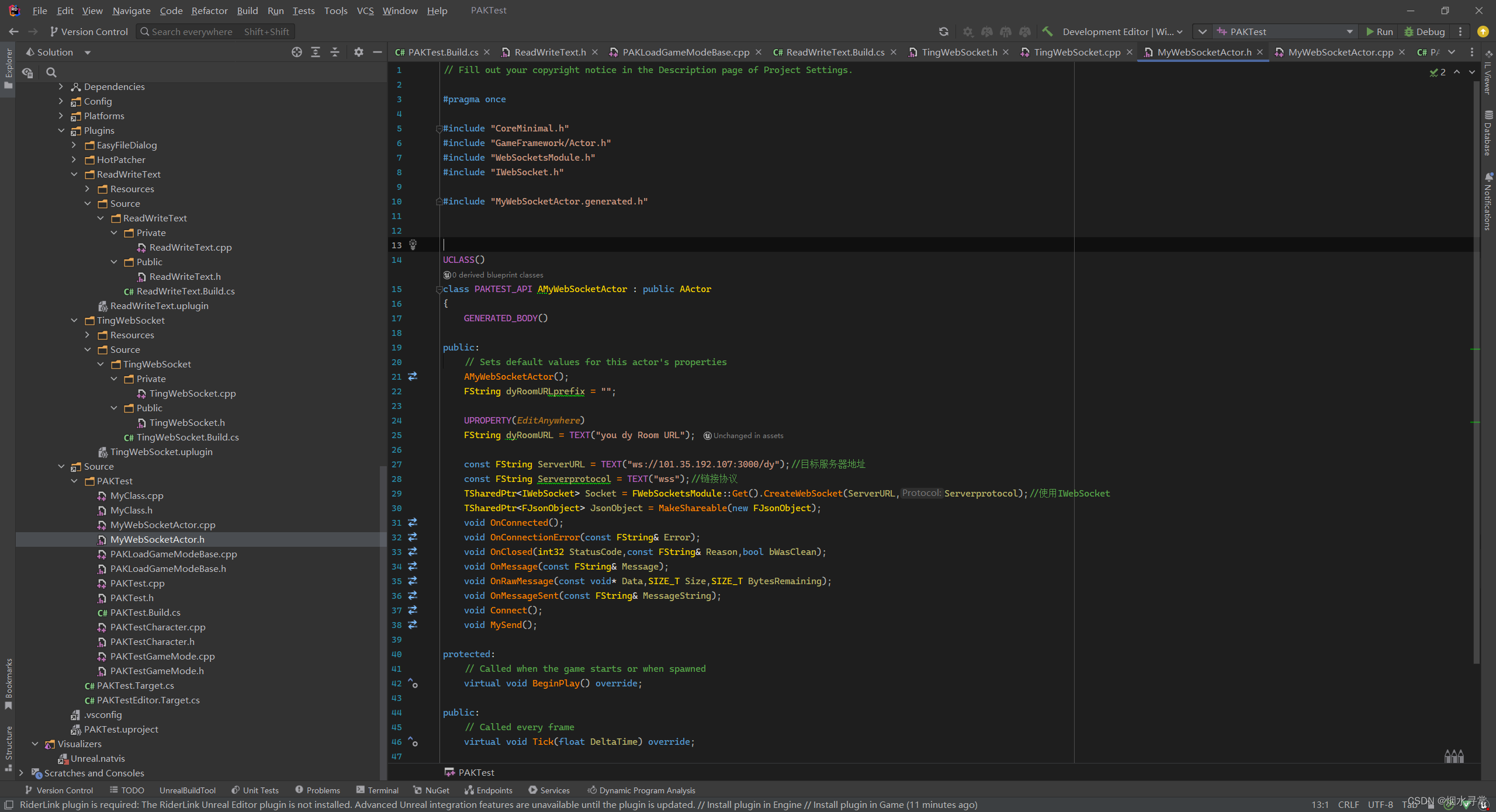
Task: Toggle code fold at BeginPlay declaration
Action: coord(414,683)
